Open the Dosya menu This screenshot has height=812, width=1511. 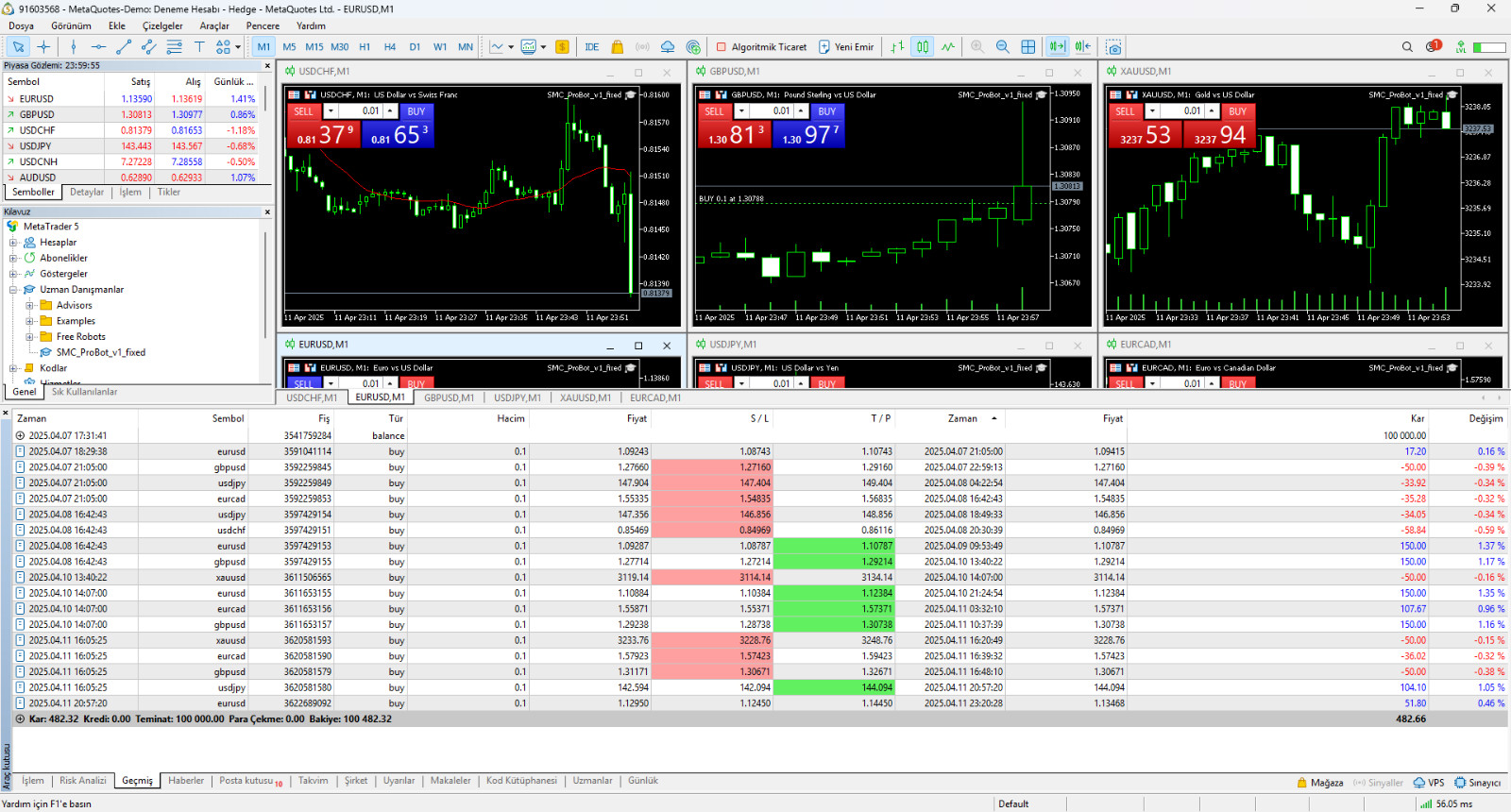point(21,25)
